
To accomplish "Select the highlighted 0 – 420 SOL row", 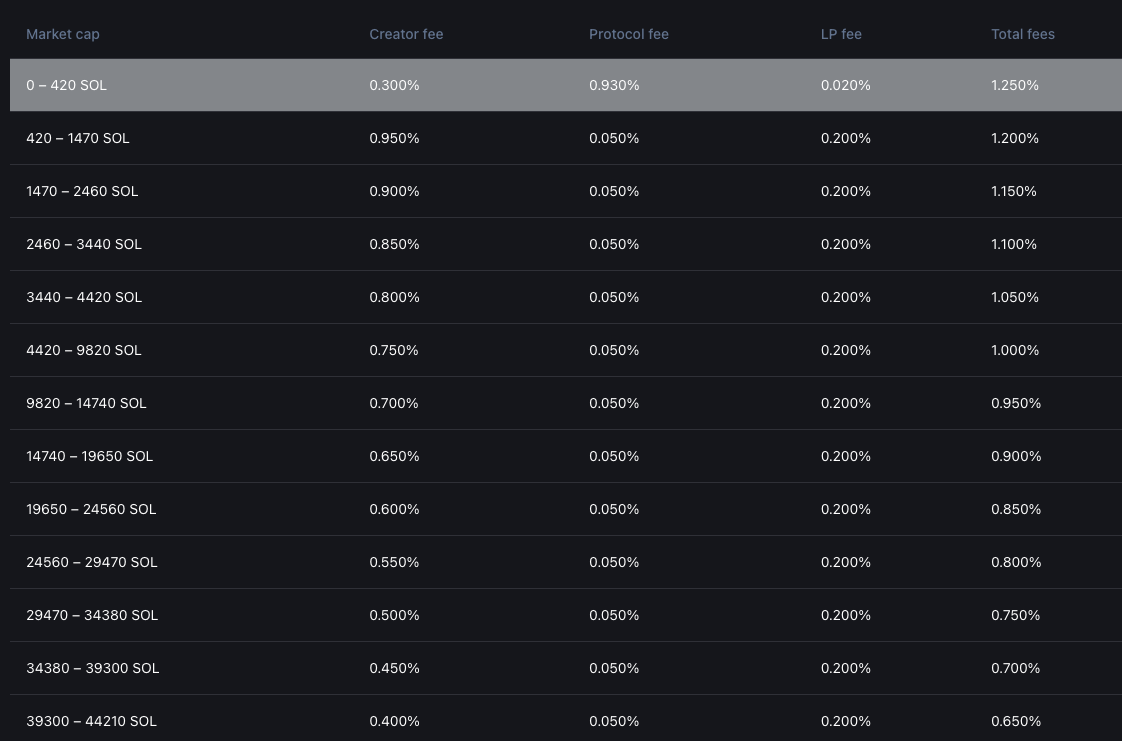I will [x=67, y=85].
